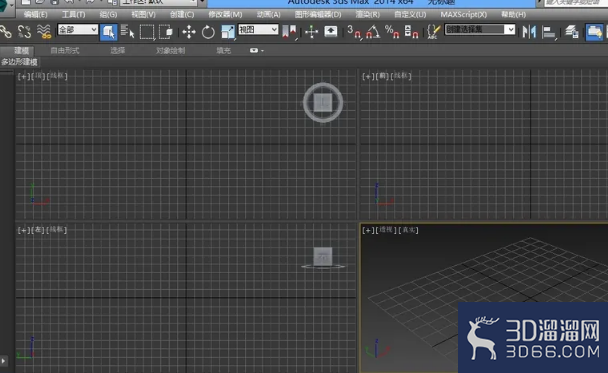Switch to the 选择 ribbon tab
608x373 pixels.
point(117,50)
